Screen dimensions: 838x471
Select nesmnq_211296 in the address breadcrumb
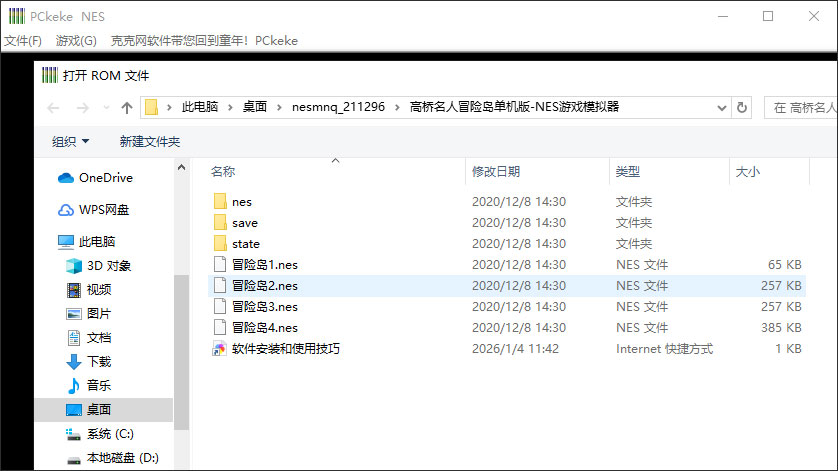(338, 107)
